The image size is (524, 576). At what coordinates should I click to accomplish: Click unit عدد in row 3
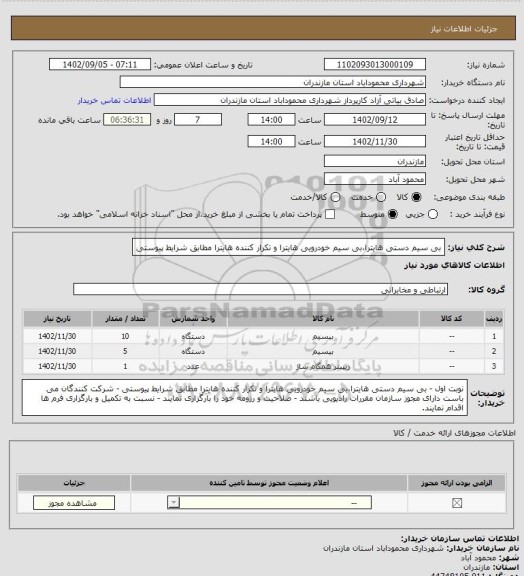click(193, 366)
